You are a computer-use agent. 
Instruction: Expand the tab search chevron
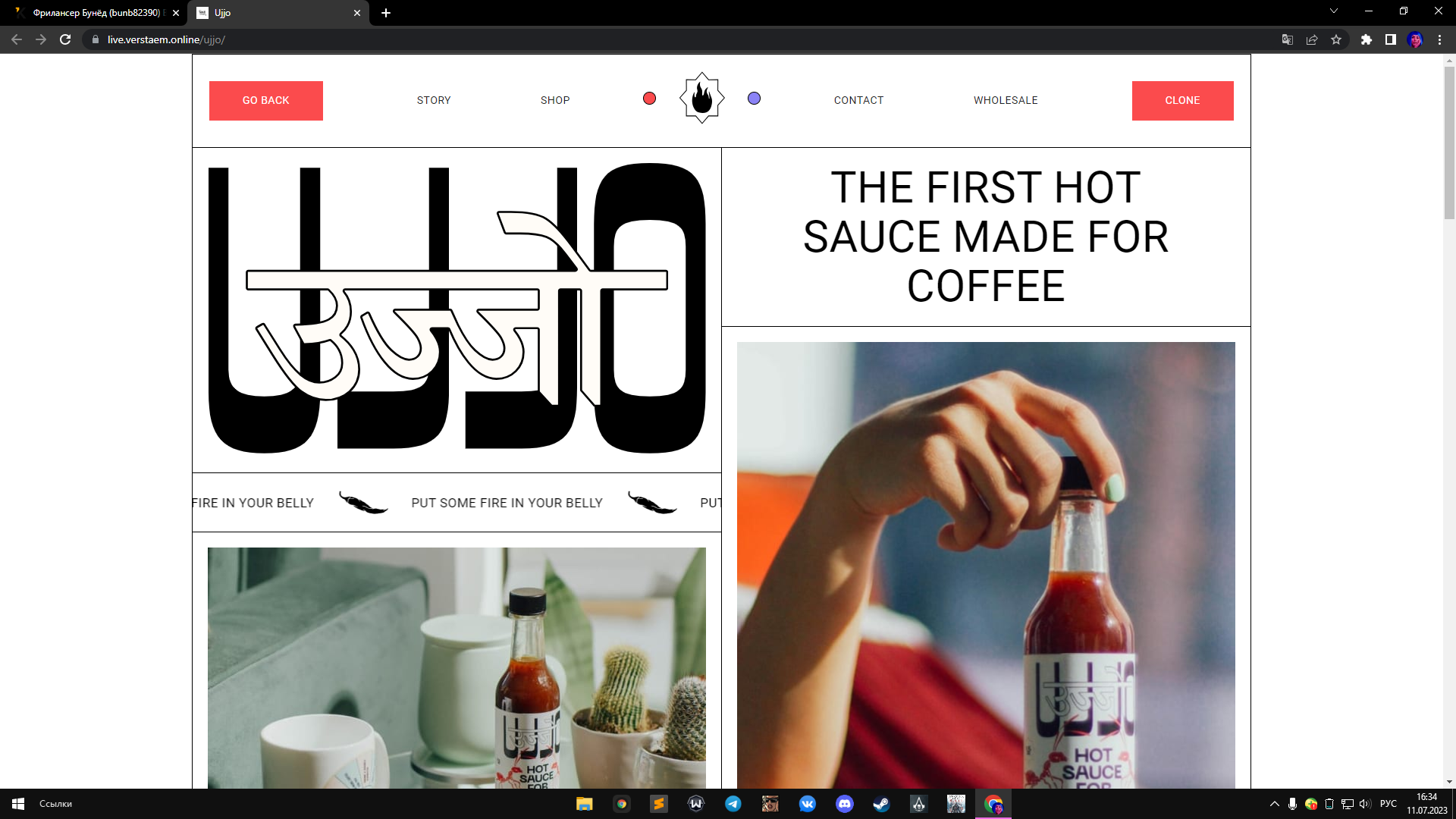pyautogui.click(x=1333, y=11)
